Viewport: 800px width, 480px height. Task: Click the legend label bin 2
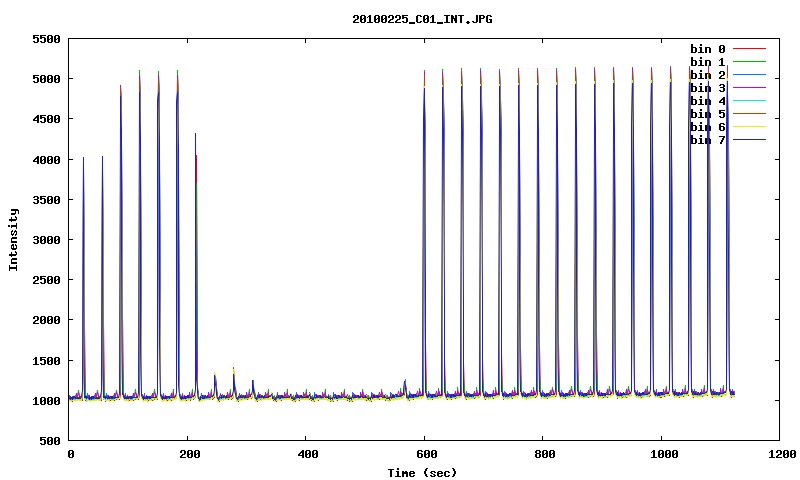coord(708,75)
